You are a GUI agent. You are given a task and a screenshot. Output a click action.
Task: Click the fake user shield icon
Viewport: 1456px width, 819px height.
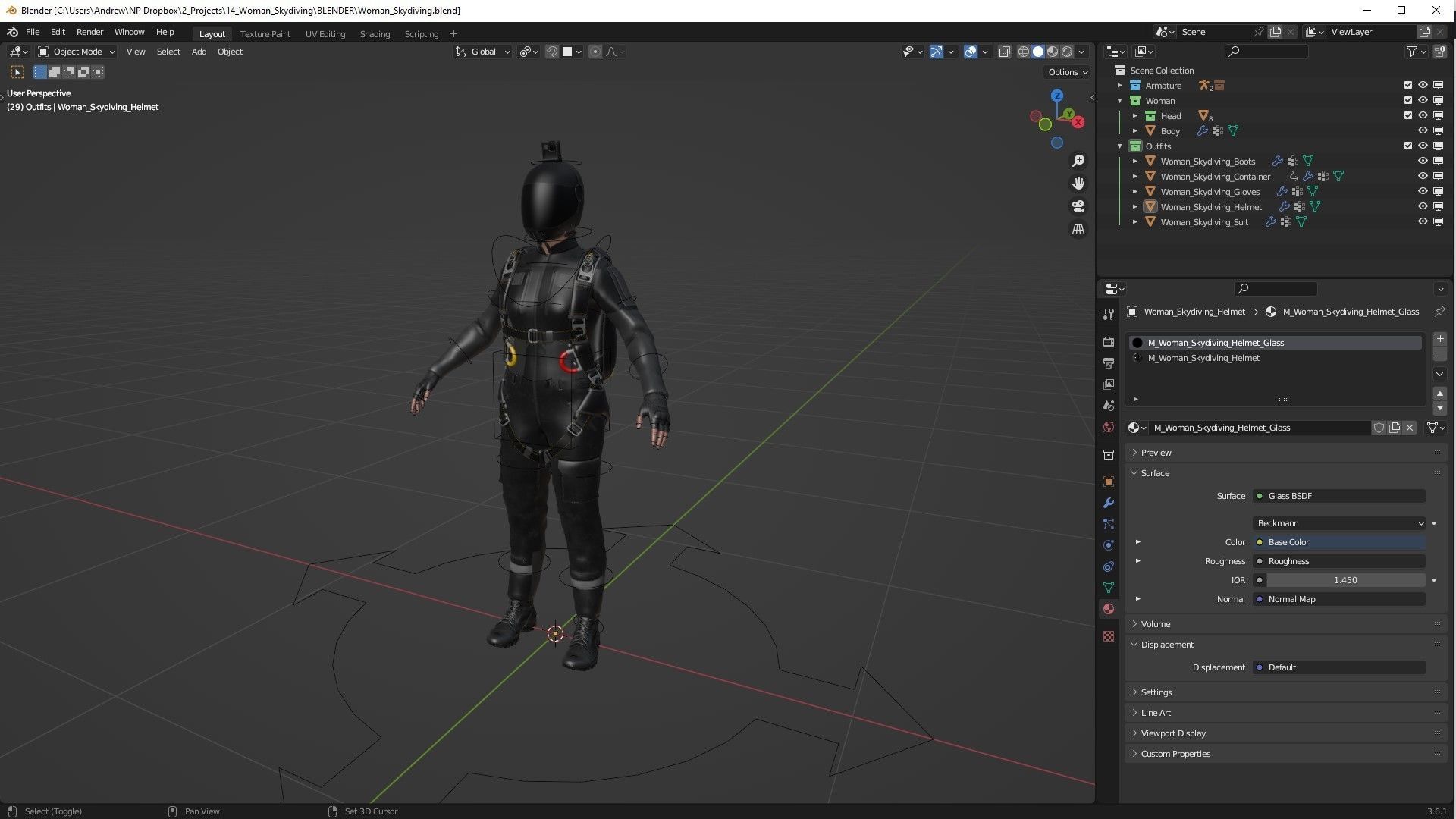point(1379,428)
